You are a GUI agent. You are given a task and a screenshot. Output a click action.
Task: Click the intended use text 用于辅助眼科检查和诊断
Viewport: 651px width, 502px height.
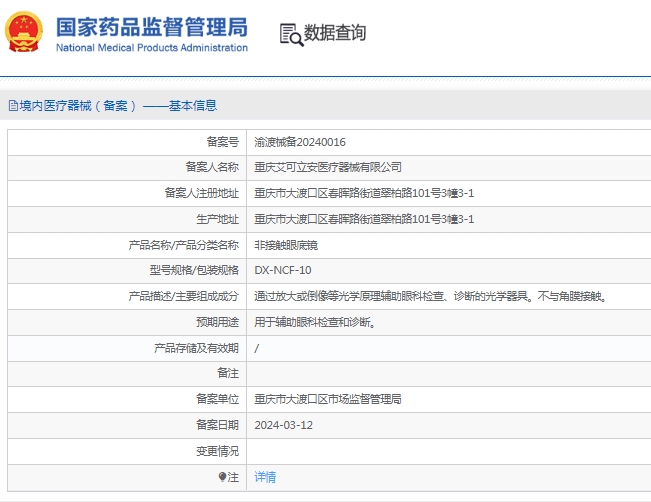tap(315, 322)
